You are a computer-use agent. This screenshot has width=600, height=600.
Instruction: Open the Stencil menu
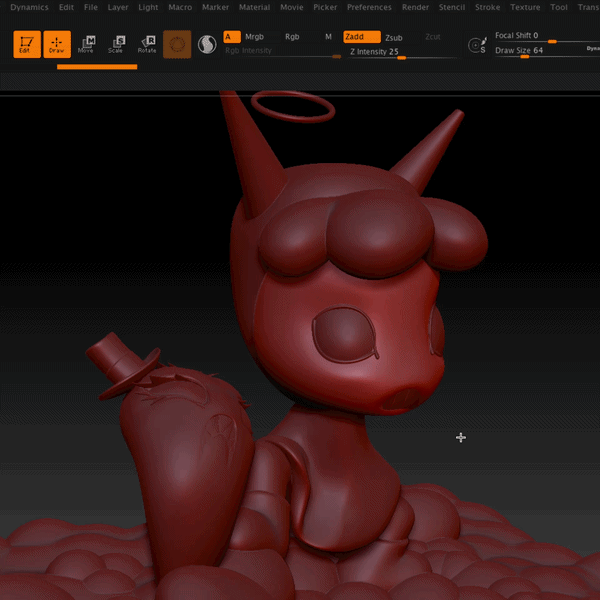tap(452, 7)
